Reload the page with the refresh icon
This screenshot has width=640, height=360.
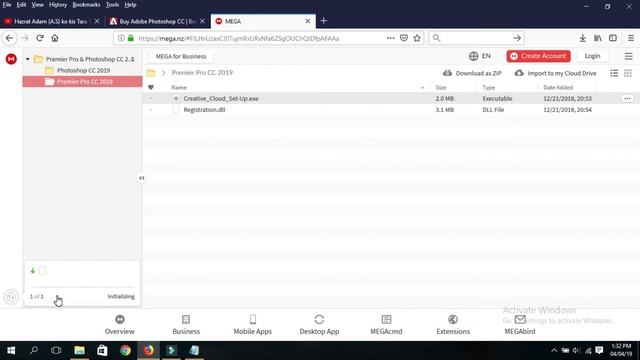point(40,38)
